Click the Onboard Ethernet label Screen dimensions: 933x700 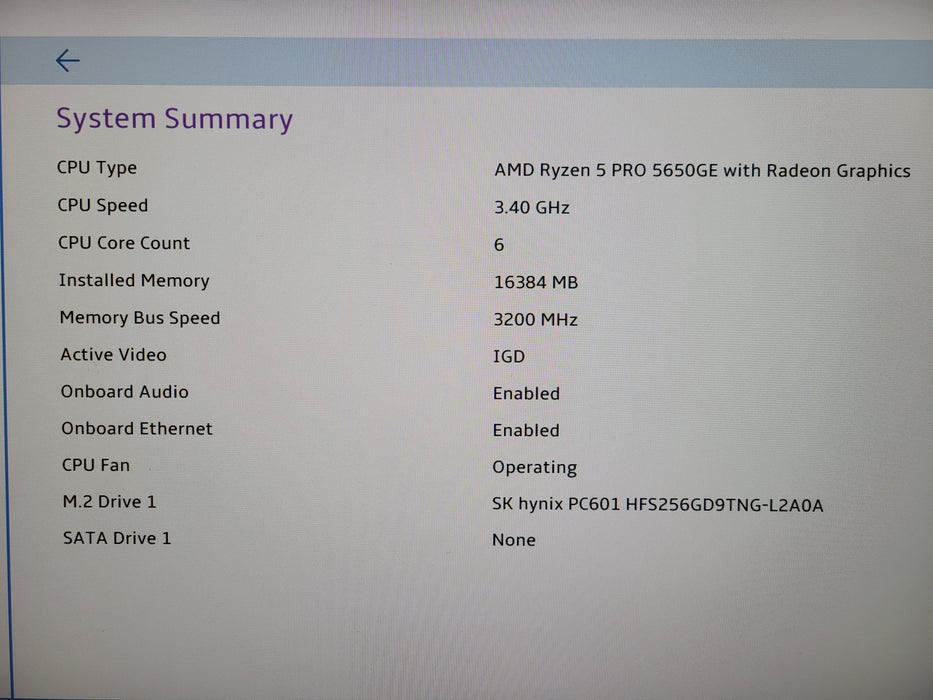click(137, 429)
